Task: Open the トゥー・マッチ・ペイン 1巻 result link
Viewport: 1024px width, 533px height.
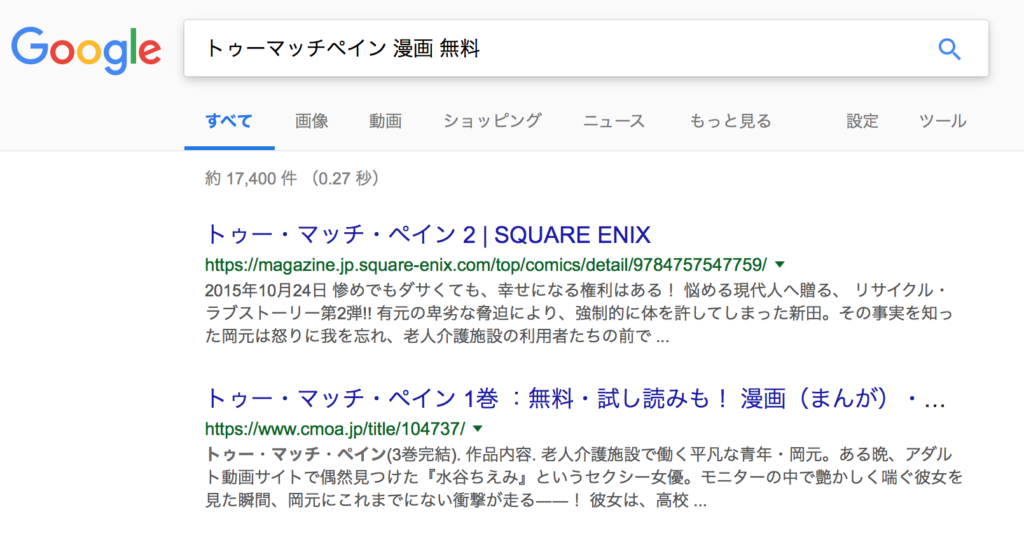Action: click(x=575, y=398)
